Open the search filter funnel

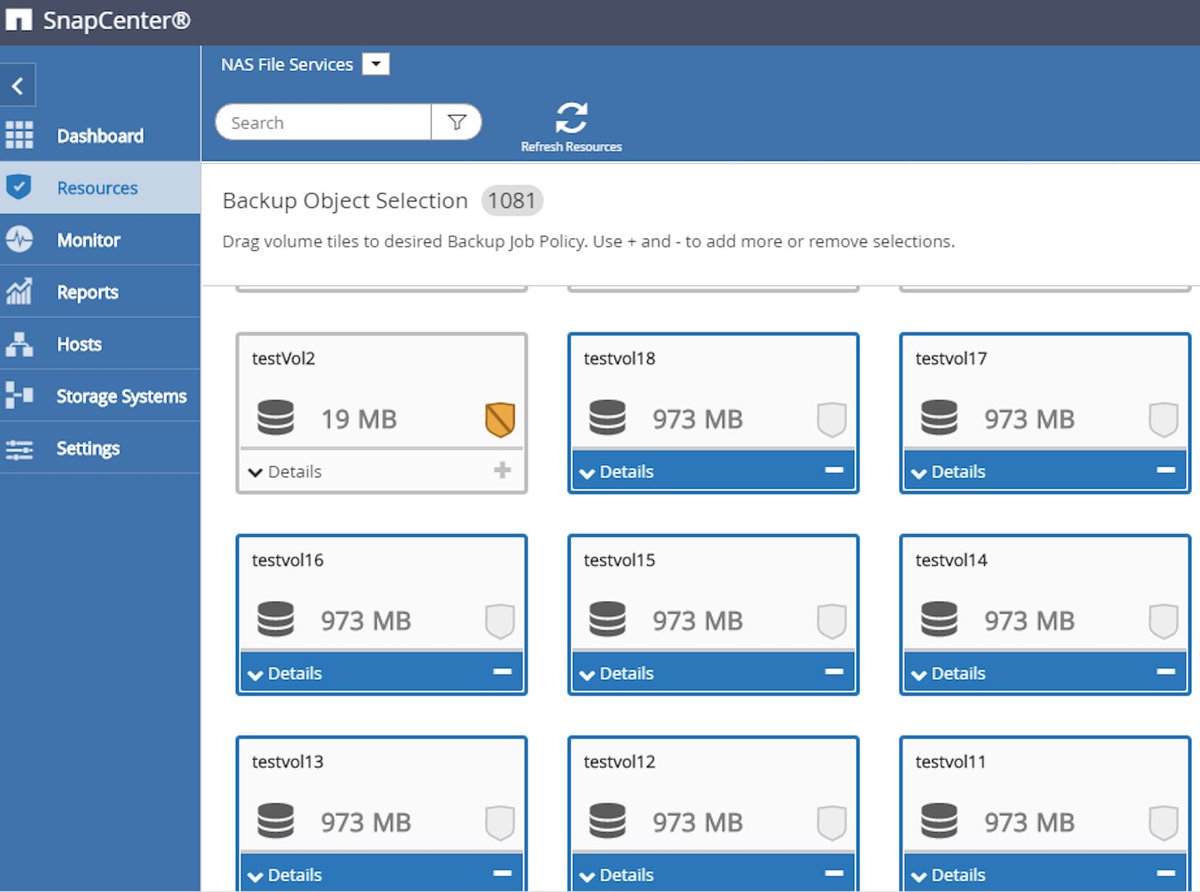tap(457, 123)
